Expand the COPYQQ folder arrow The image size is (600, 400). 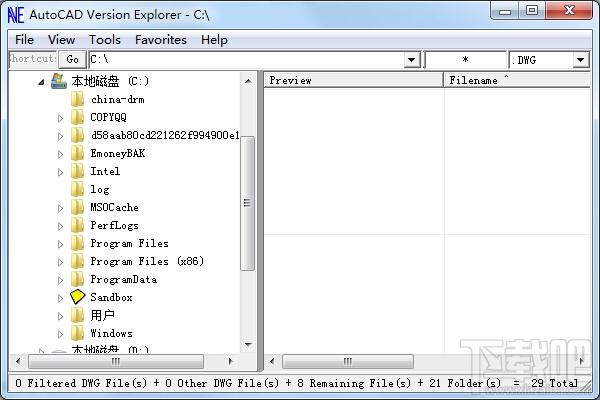click(x=60, y=118)
